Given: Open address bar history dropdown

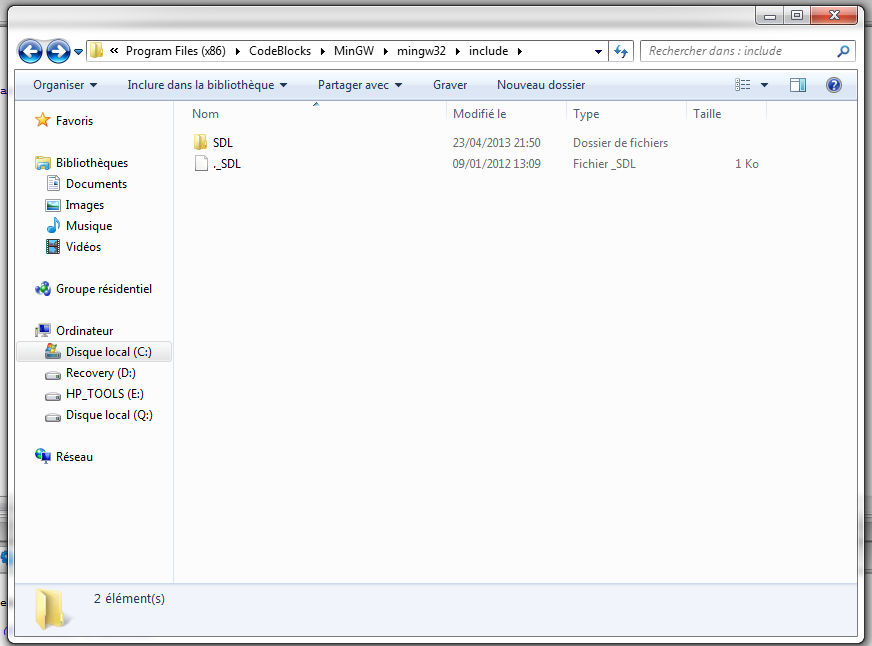Looking at the screenshot, I should tap(598, 52).
